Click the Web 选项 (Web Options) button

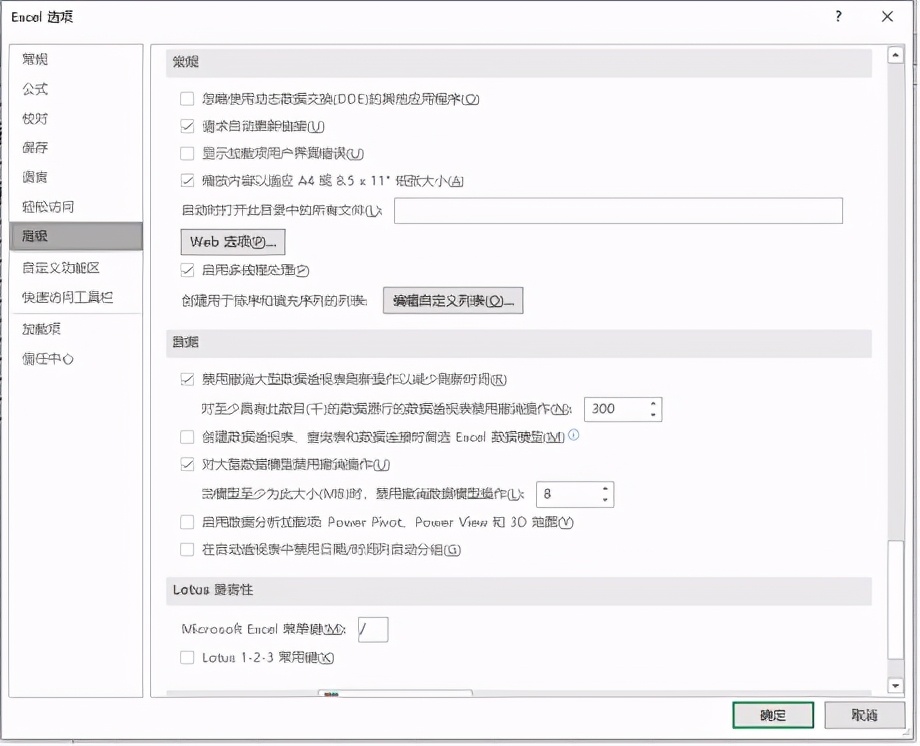point(233,242)
